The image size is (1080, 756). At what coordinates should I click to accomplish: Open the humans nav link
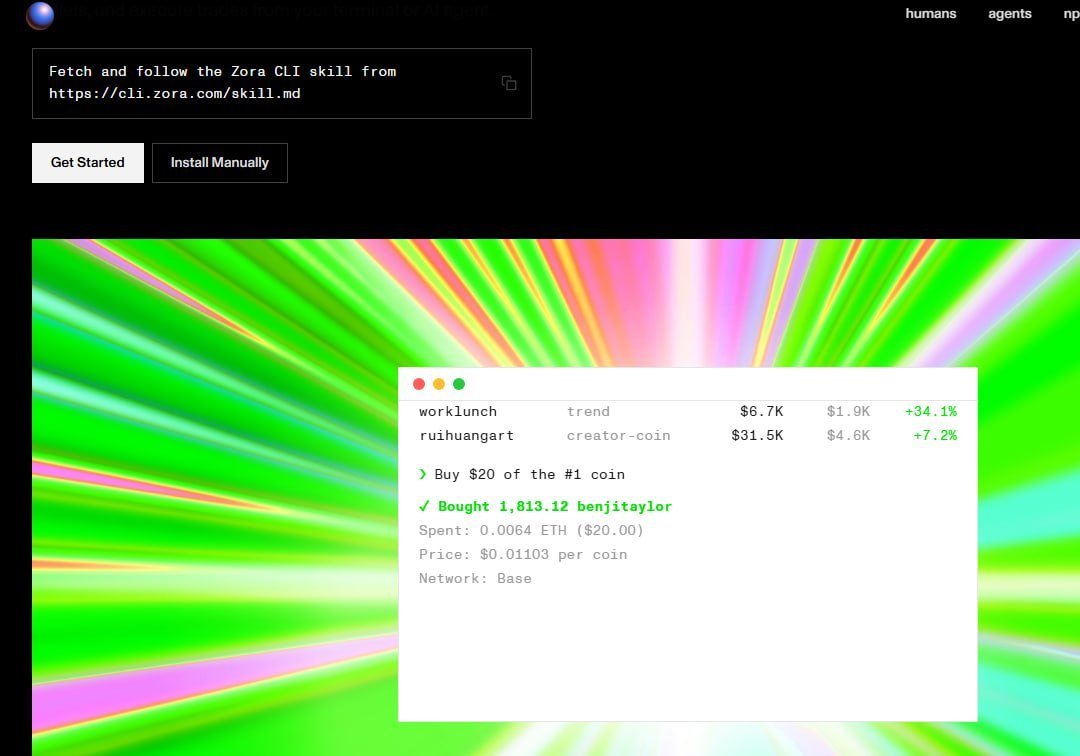(x=931, y=14)
